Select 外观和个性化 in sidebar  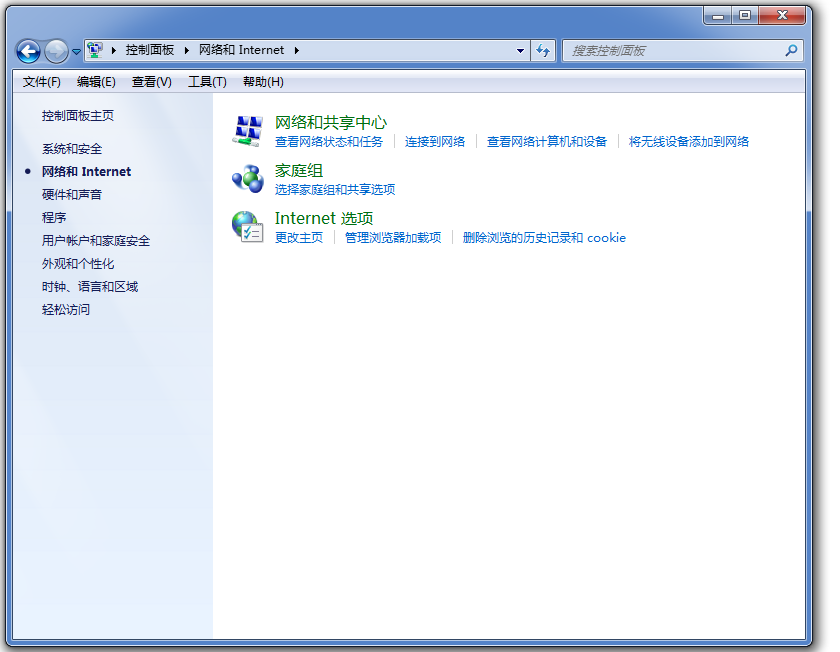[x=78, y=264]
